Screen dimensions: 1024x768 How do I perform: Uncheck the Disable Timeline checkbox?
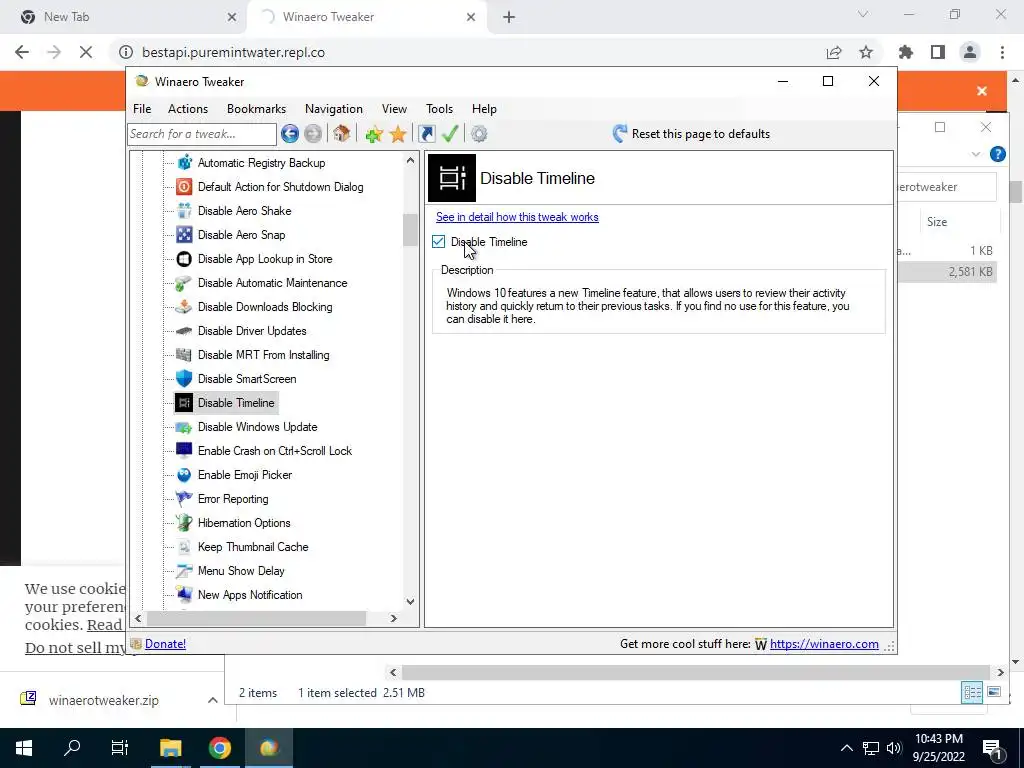click(x=438, y=242)
